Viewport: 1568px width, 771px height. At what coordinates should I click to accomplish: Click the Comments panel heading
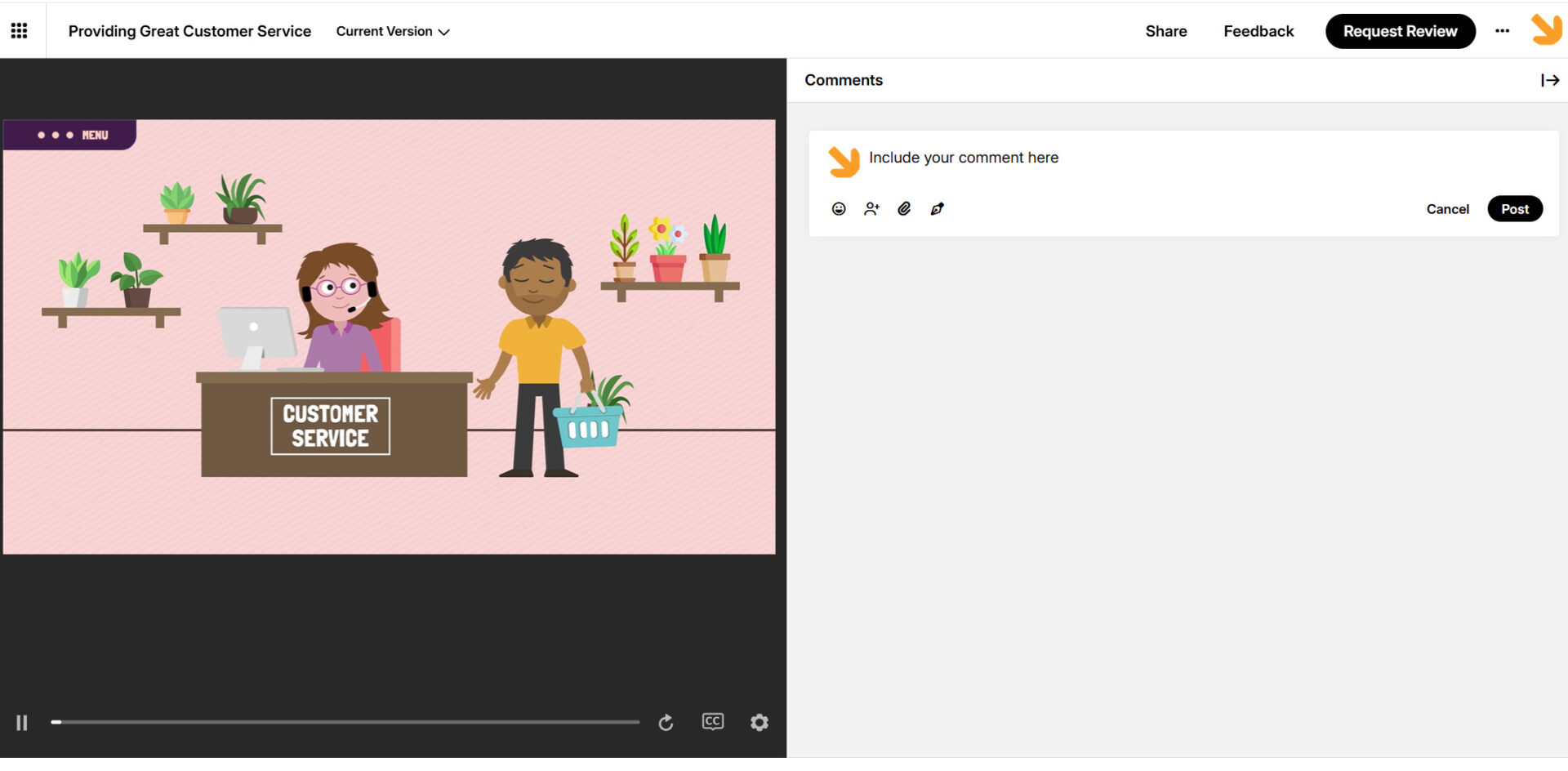[x=844, y=80]
